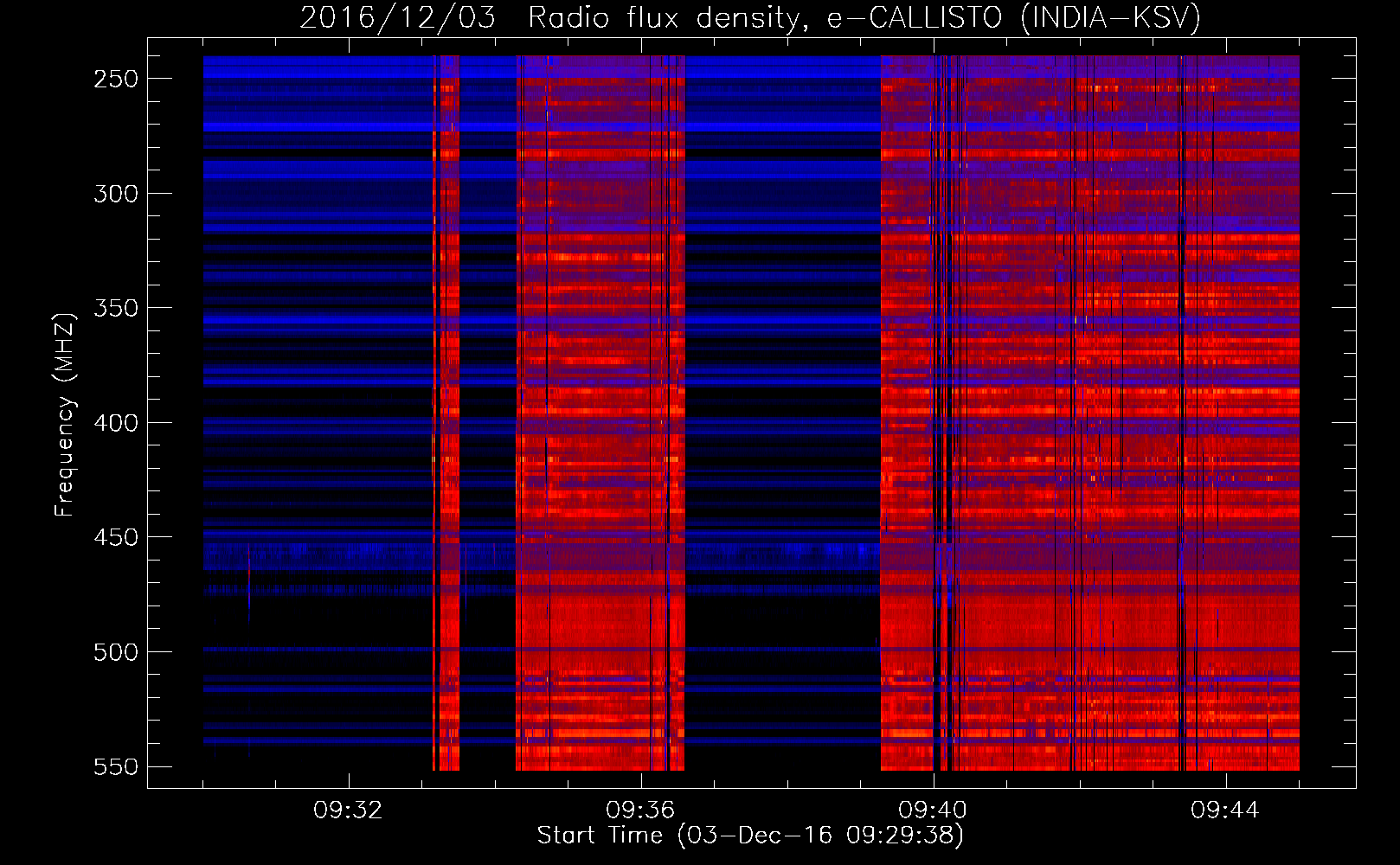Click the 'Frequency (MHZ)' axis label
The width and height of the screenshot is (1400, 865).
coord(64,414)
